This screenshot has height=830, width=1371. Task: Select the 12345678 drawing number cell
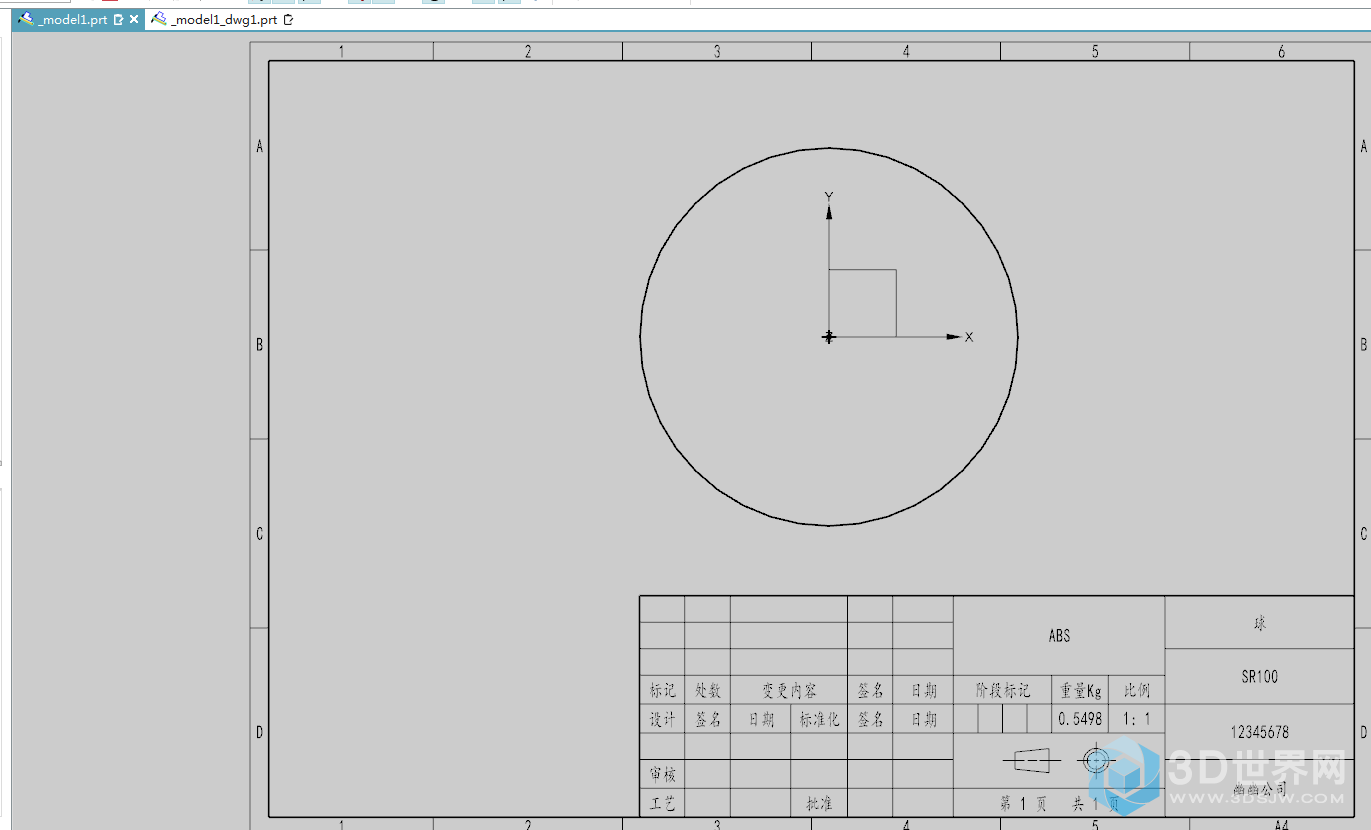1259,732
